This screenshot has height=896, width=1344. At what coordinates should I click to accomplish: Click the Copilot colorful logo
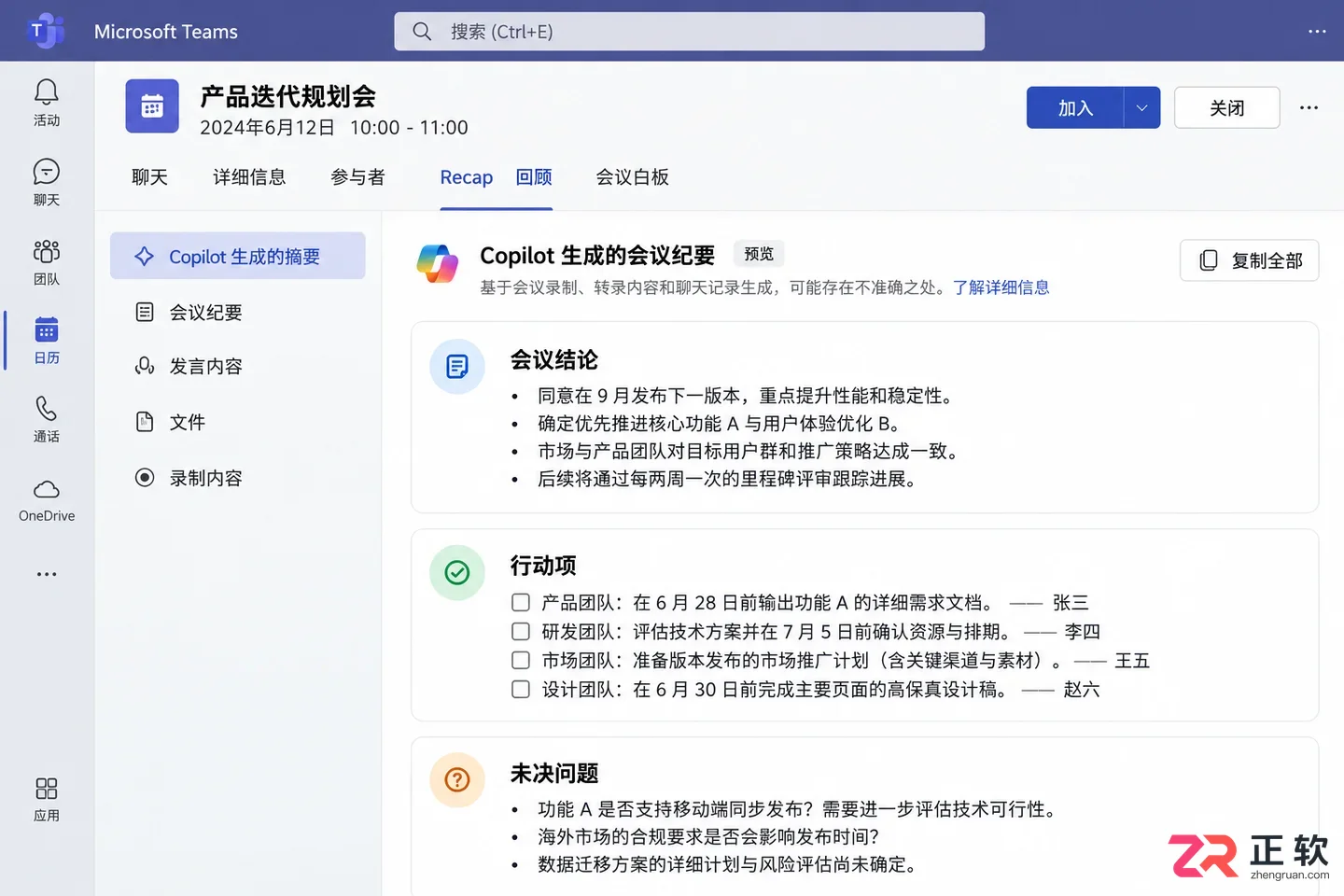tap(438, 263)
